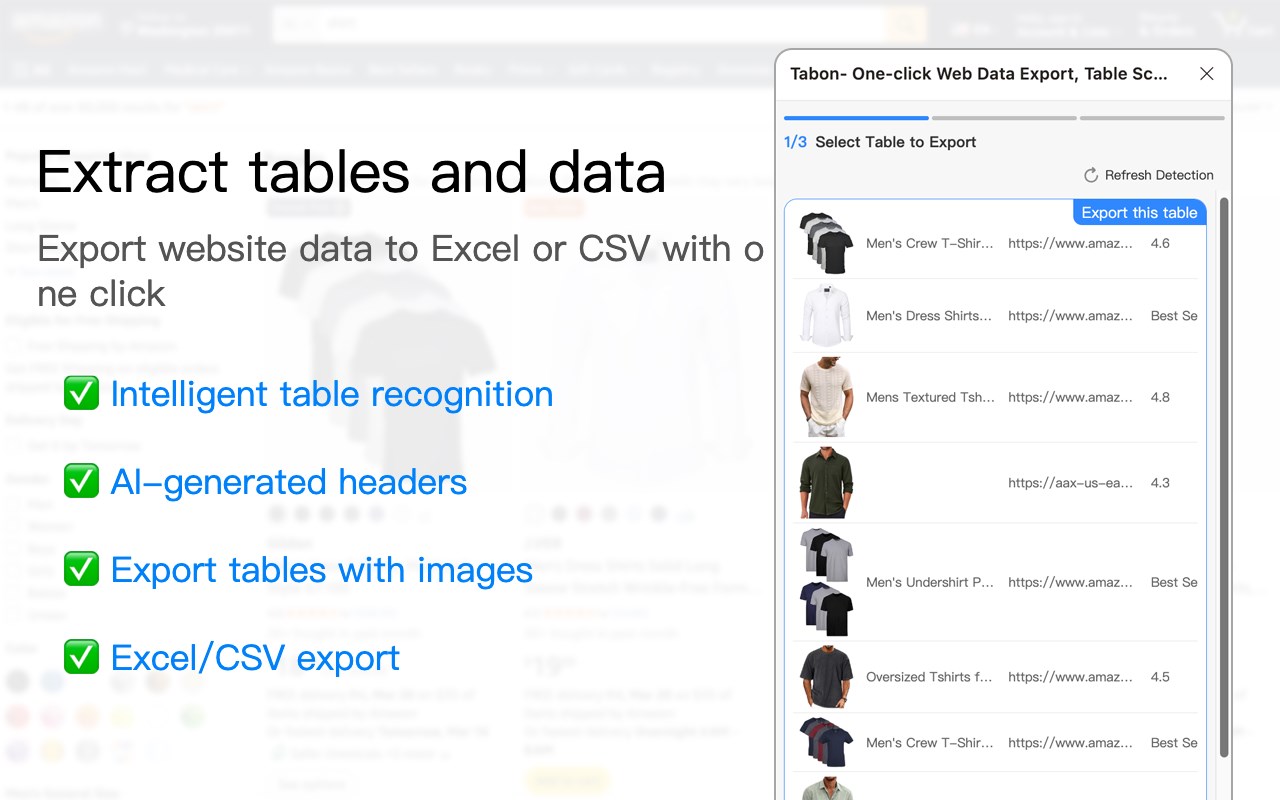
Task: Open the Registry menu item in the navigation bar
Action: pyautogui.click(x=674, y=68)
